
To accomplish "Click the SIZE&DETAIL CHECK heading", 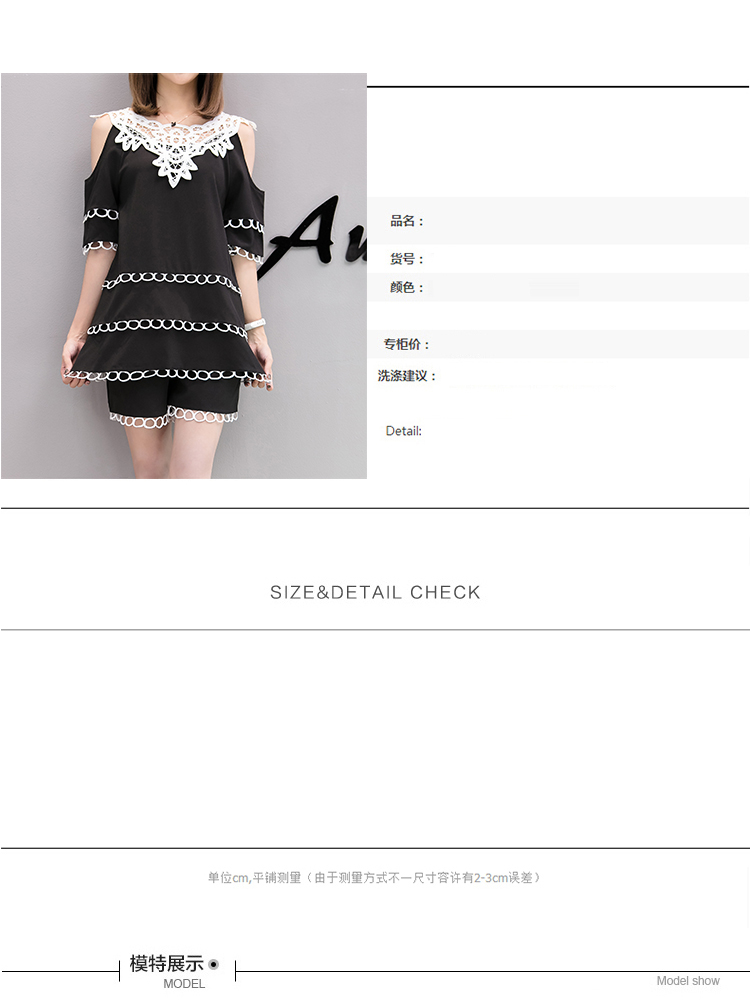I will click(x=375, y=592).
